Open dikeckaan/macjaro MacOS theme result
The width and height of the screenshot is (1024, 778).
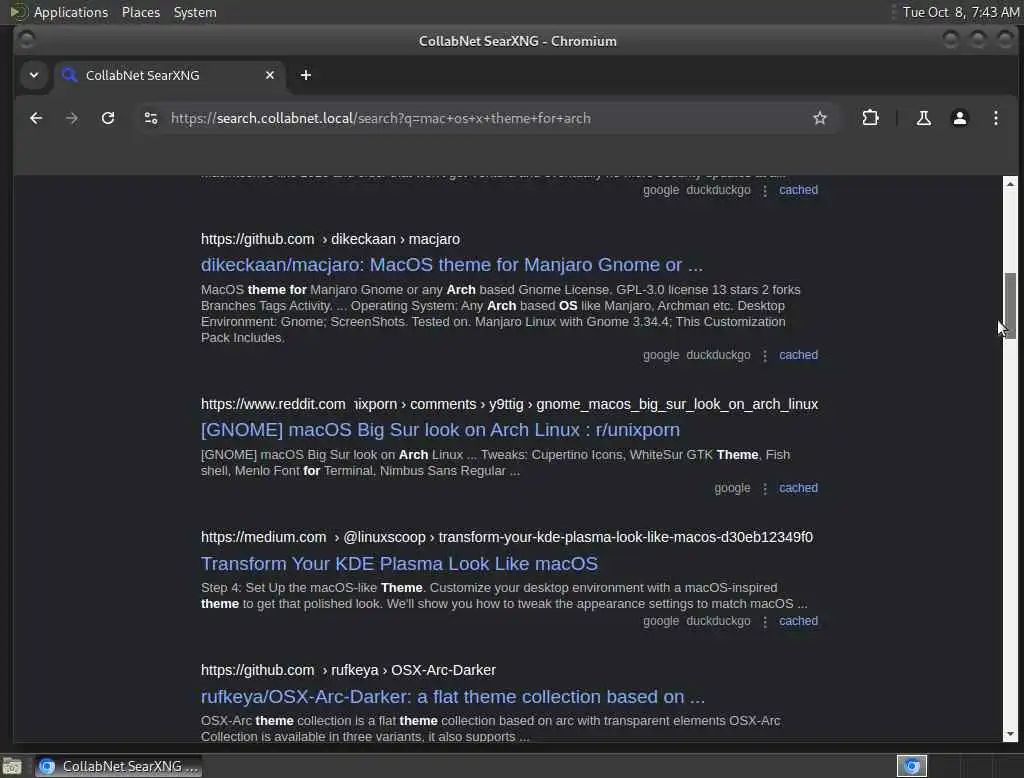452,265
